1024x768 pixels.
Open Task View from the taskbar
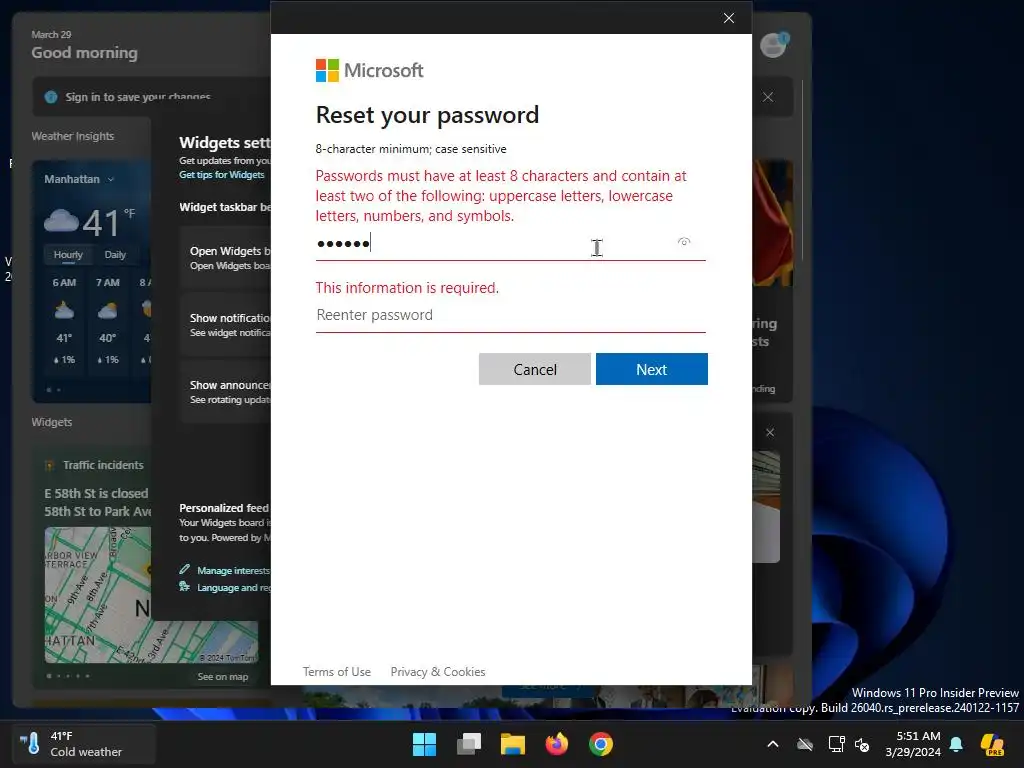[x=469, y=744]
